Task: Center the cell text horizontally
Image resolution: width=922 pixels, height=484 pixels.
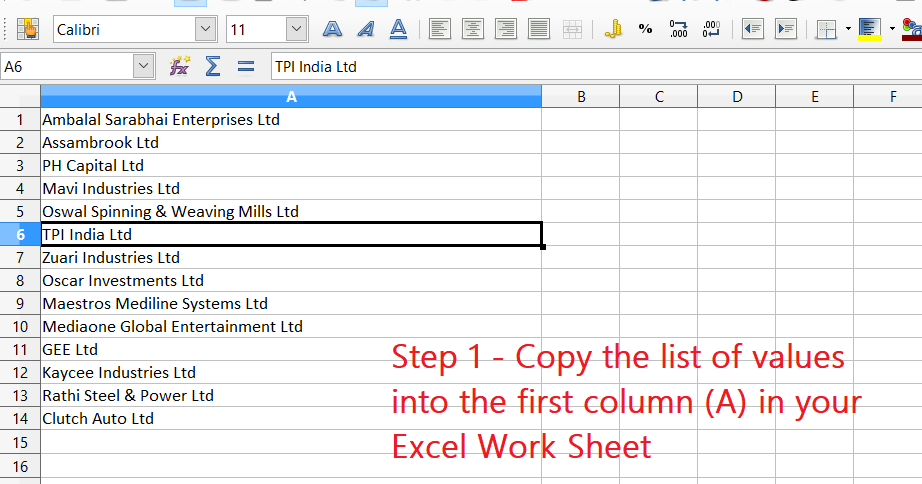Action: click(473, 29)
